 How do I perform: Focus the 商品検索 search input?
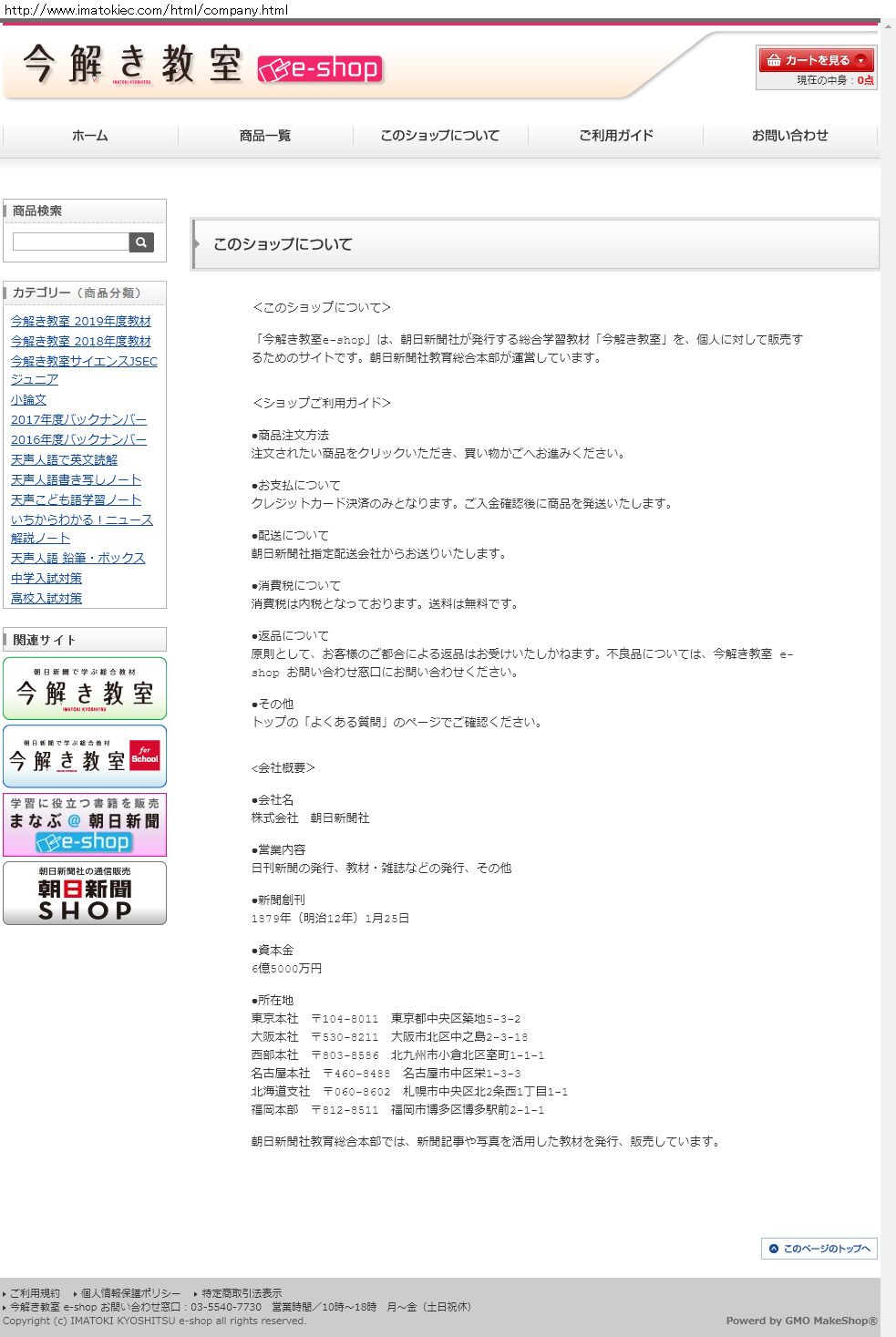(x=71, y=242)
